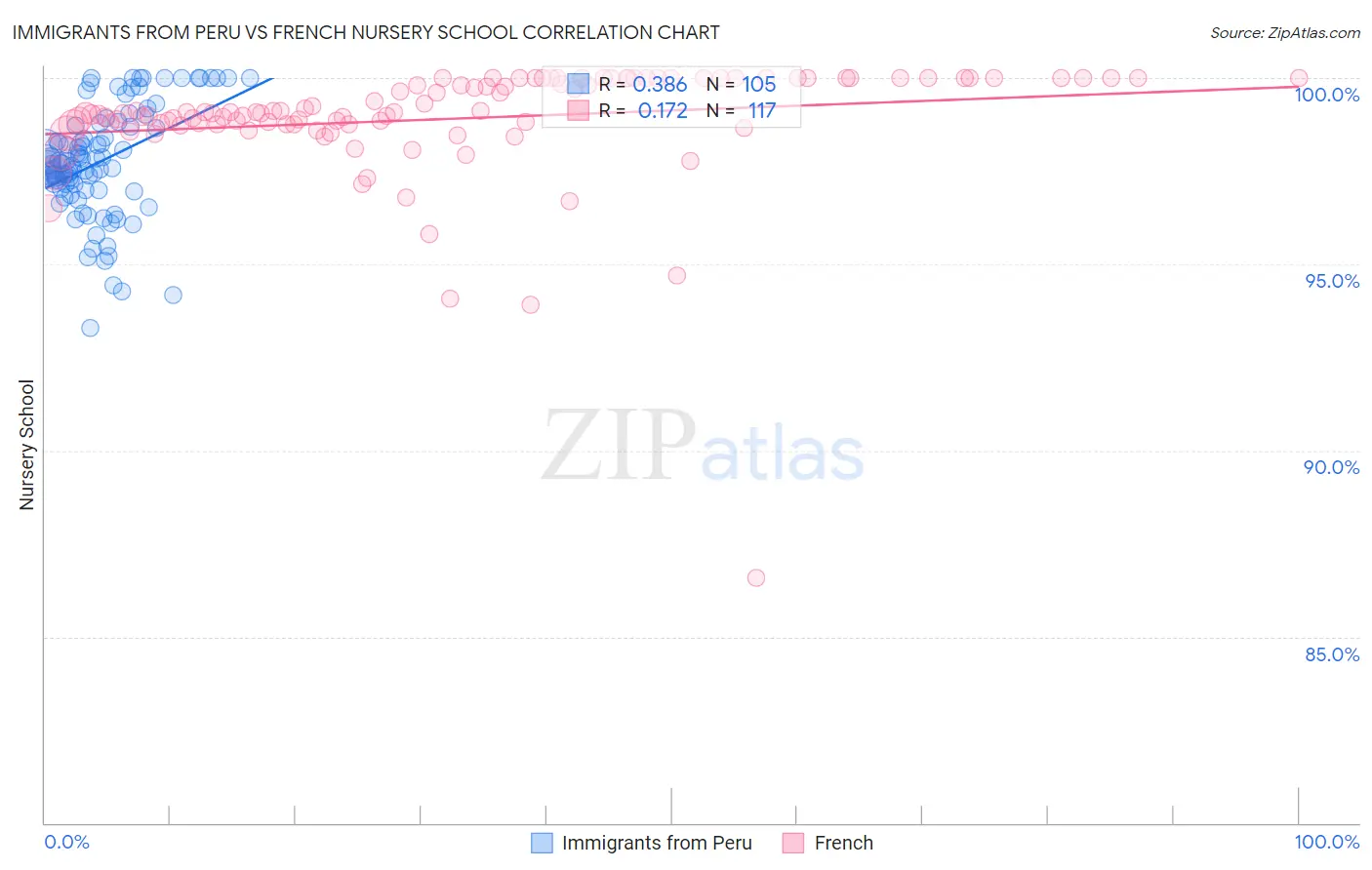Click the 95.0% y-axis tick label

coord(1332,281)
